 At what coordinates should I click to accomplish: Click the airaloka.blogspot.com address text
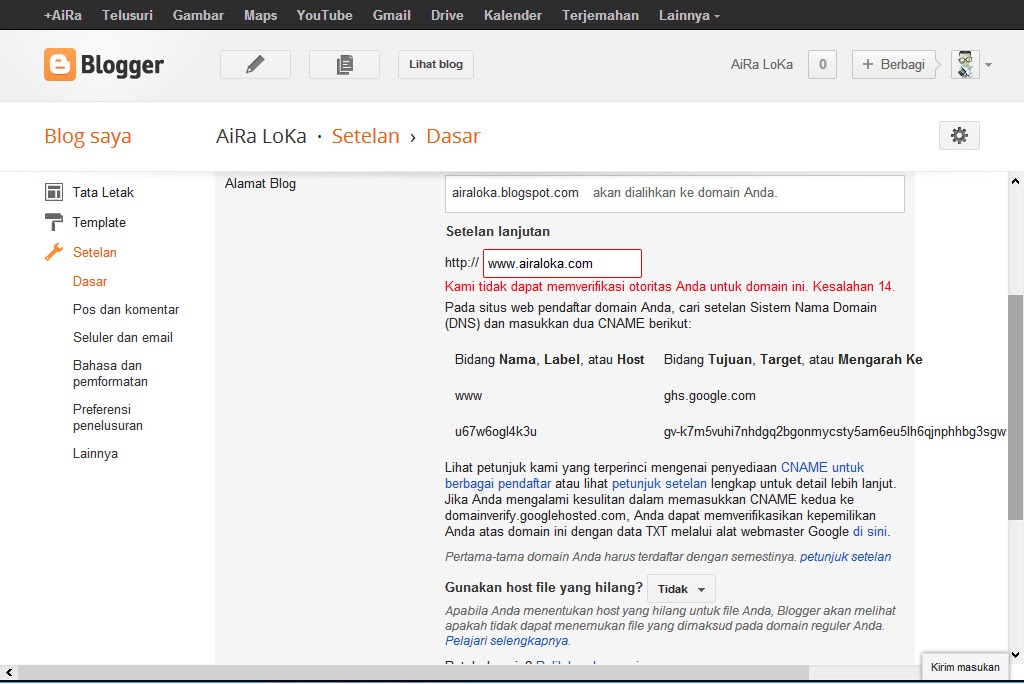(515, 193)
